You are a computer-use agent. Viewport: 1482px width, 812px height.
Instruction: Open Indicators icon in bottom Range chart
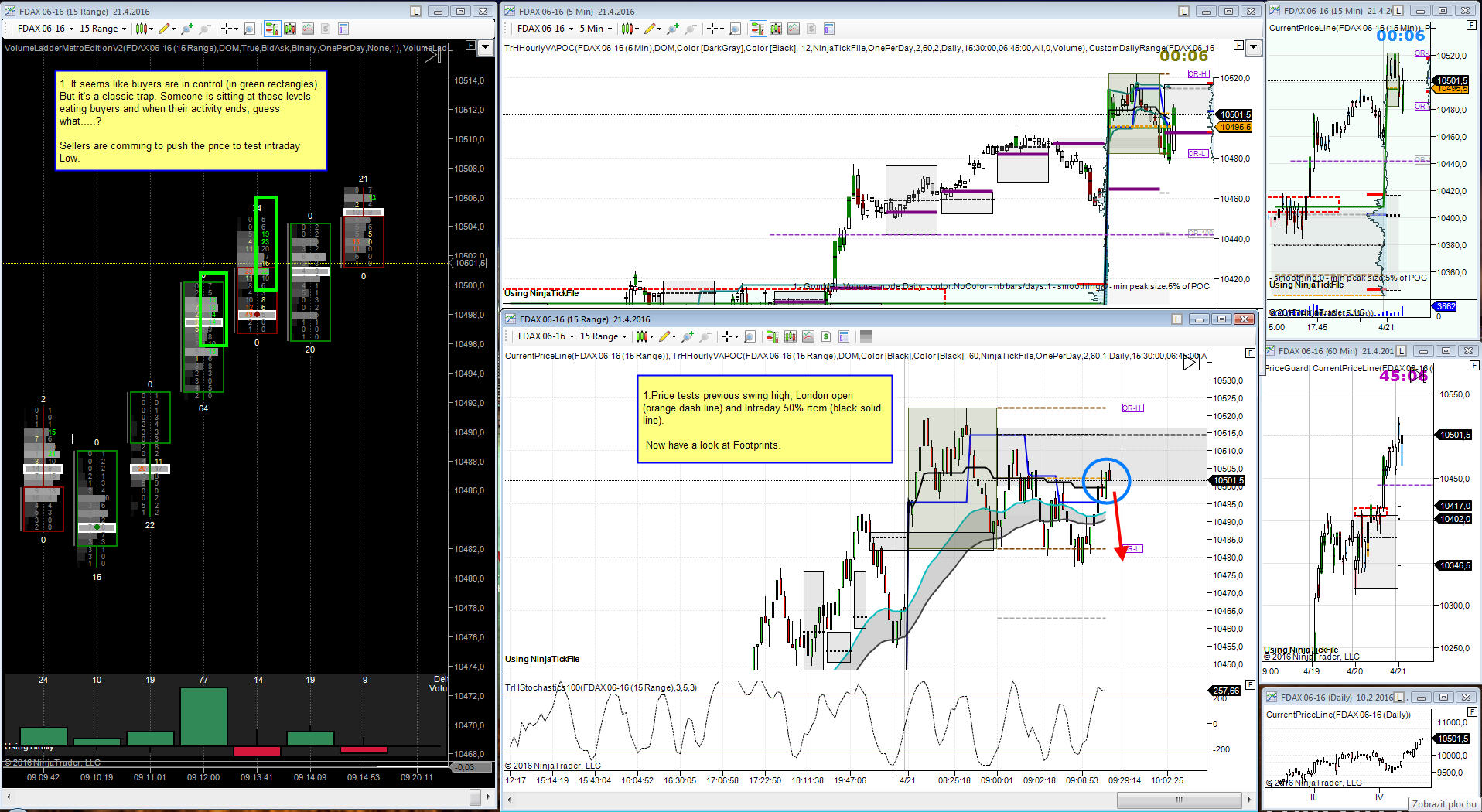point(808,336)
